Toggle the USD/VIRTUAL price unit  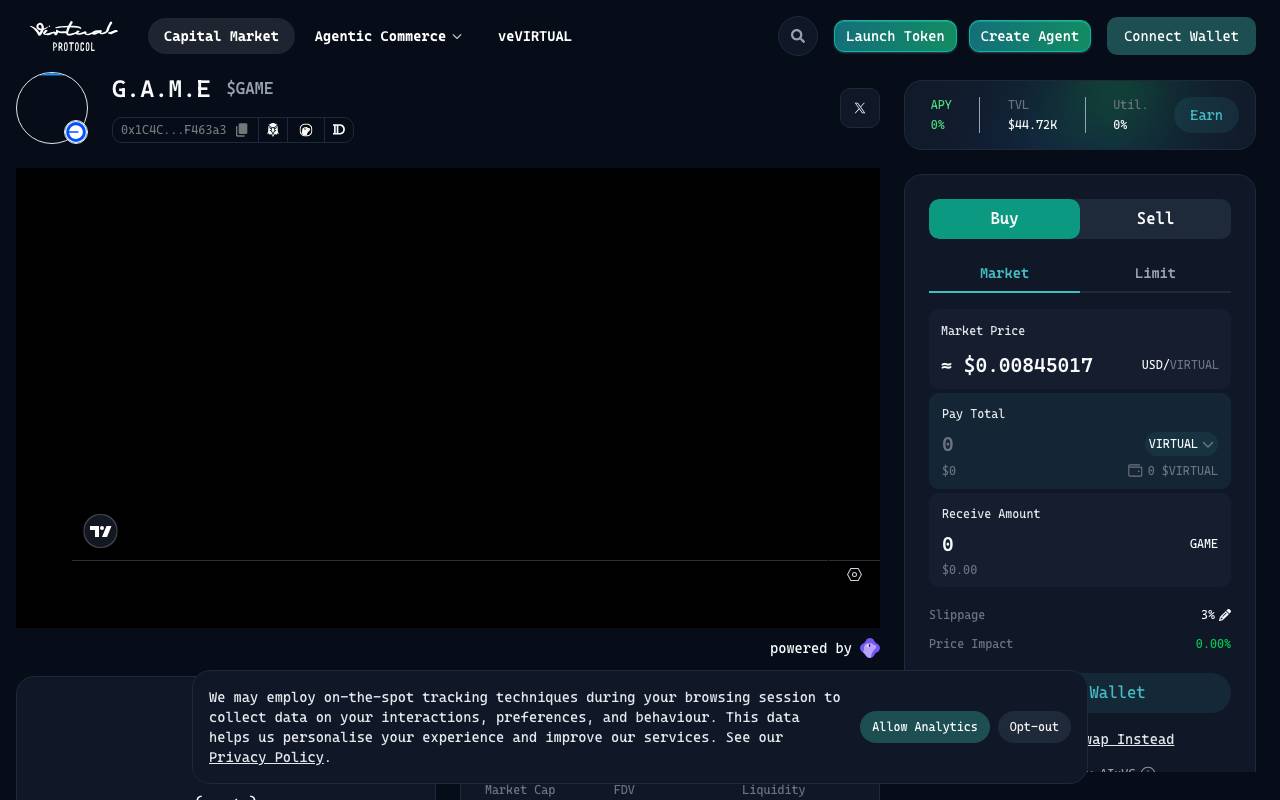(x=1180, y=365)
